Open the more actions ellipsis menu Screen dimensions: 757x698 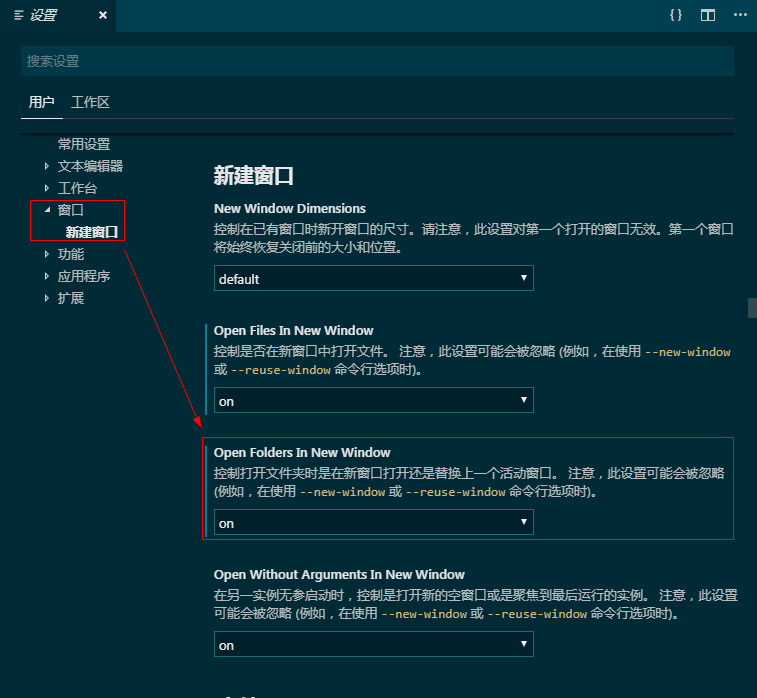pos(740,15)
